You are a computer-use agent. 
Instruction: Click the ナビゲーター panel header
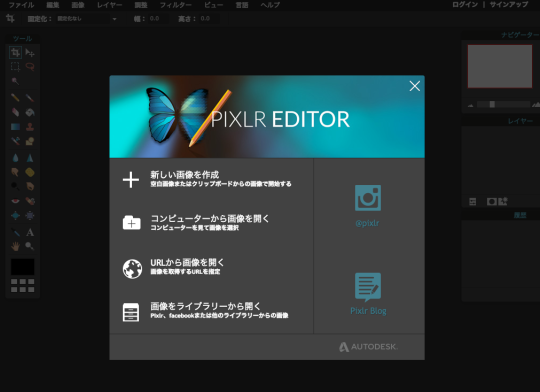pos(519,35)
